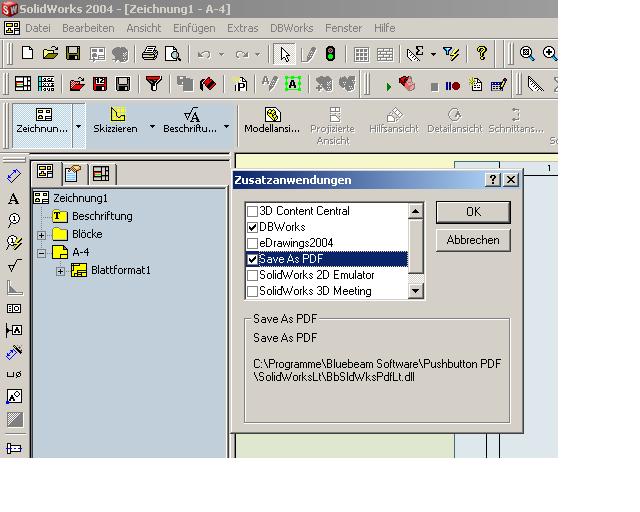Enable the 3D Content Central checkbox

pyautogui.click(x=252, y=211)
